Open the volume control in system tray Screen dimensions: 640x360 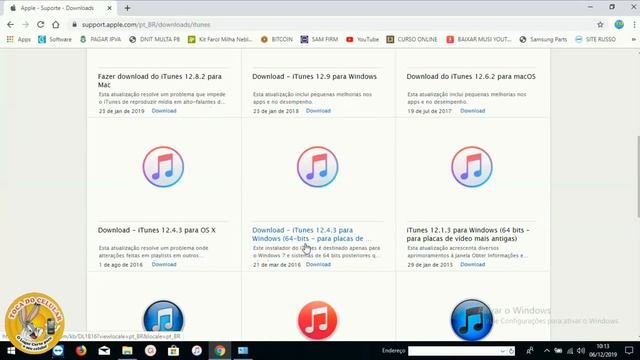581,351
